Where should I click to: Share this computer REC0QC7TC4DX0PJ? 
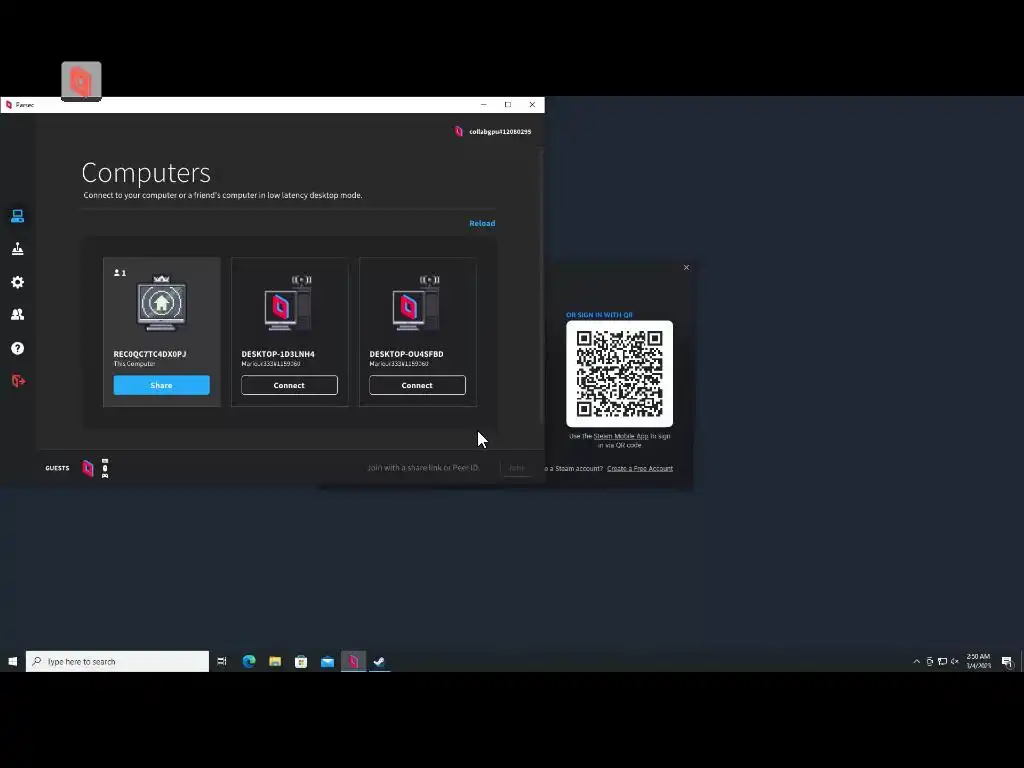[x=161, y=385]
